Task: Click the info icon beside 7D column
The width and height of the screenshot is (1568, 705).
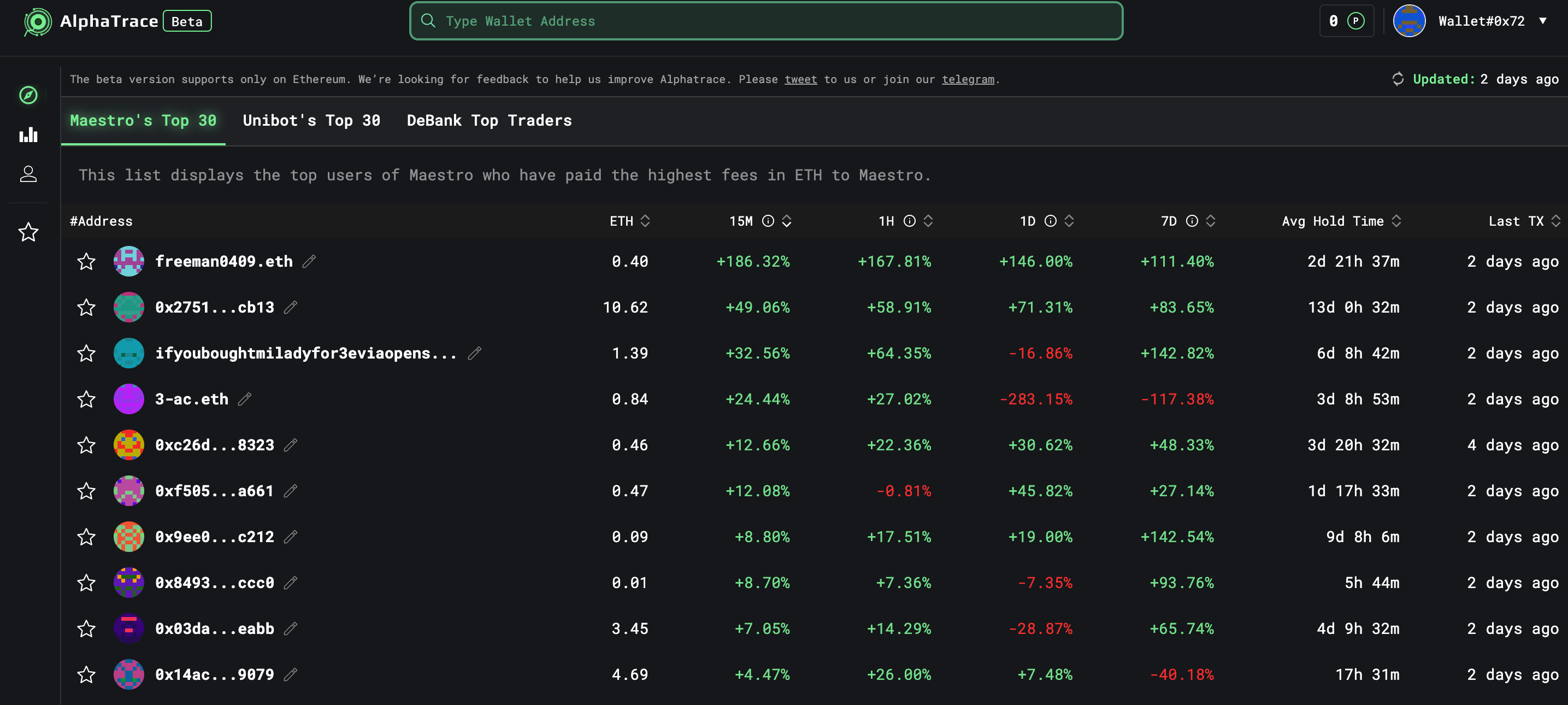Action: click(1192, 221)
